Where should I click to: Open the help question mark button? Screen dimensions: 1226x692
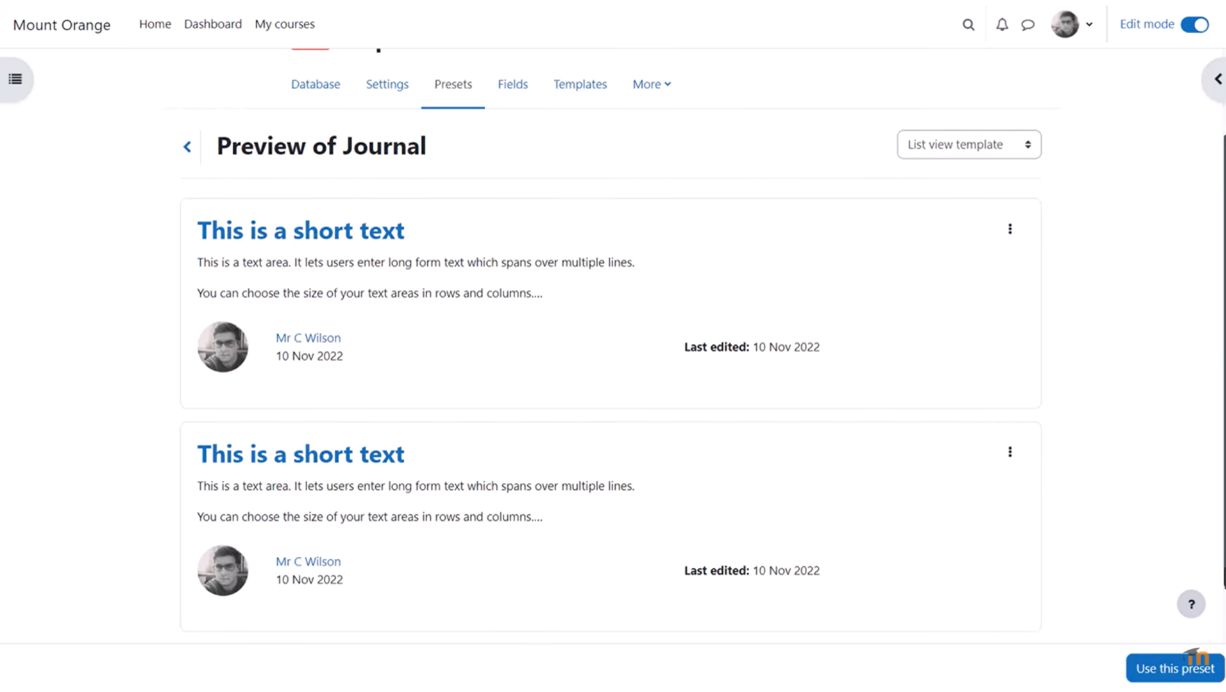point(1190,604)
